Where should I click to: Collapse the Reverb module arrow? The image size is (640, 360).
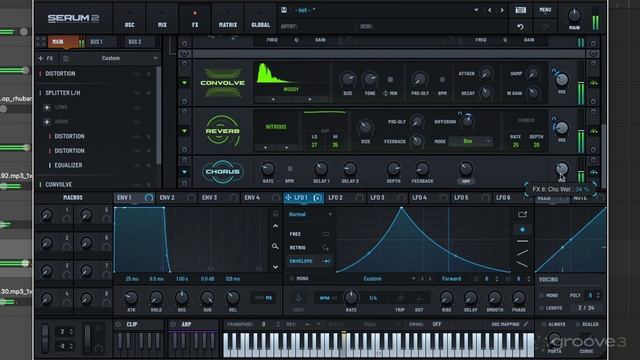pyautogui.click(x=184, y=131)
